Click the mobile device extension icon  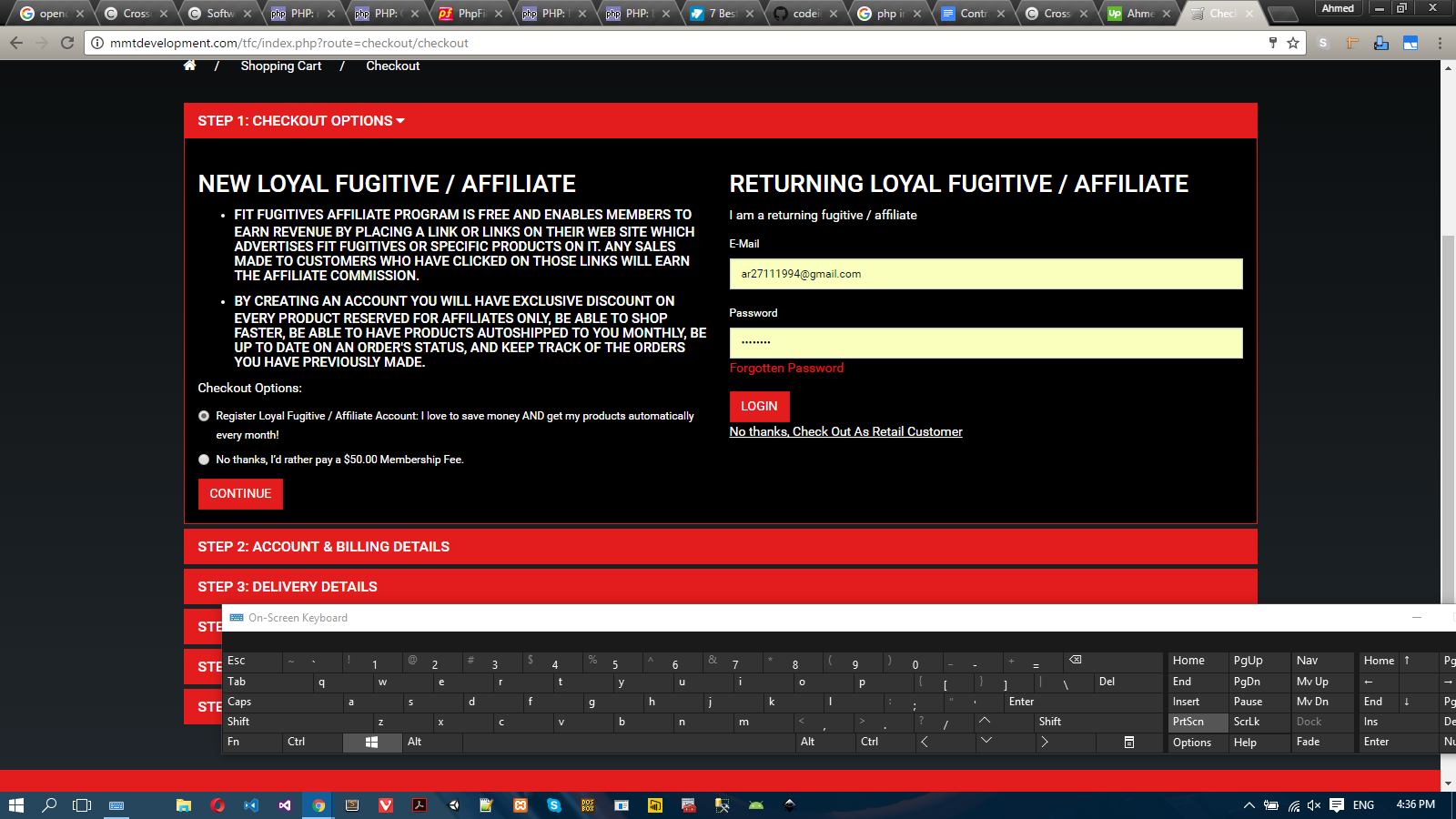1381,43
